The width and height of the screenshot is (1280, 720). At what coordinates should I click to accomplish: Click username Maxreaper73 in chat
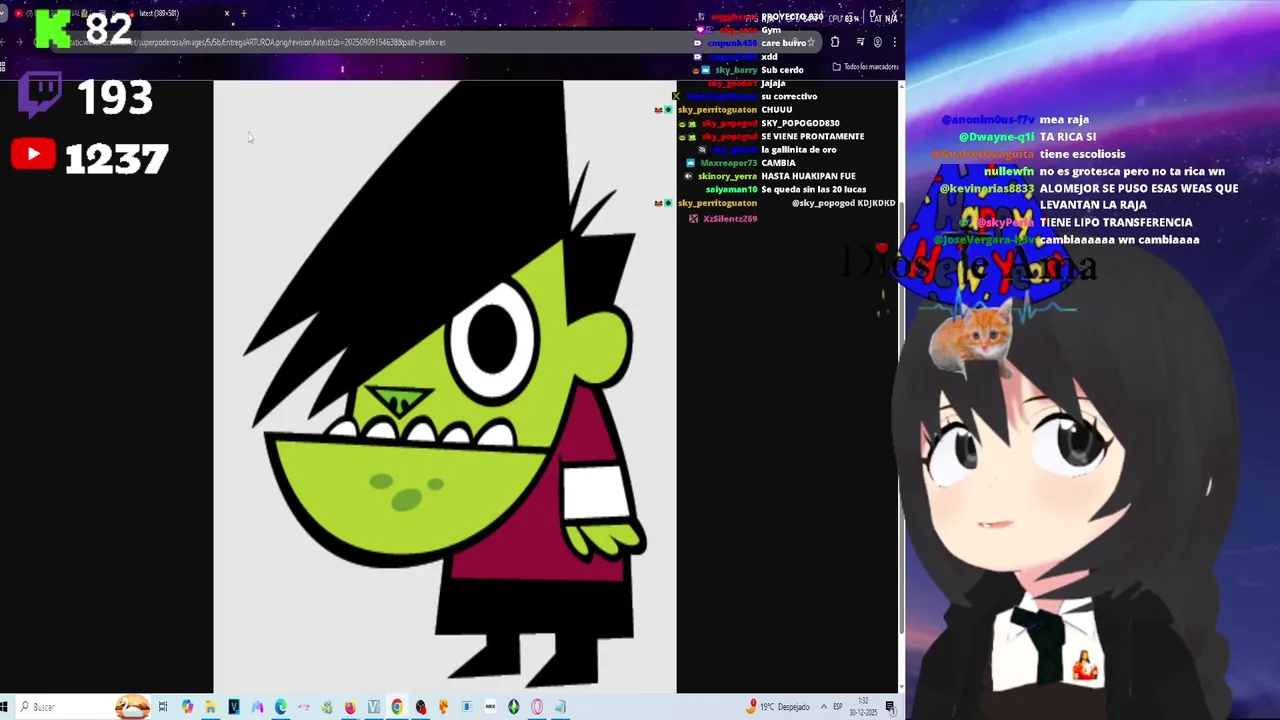point(728,163)
